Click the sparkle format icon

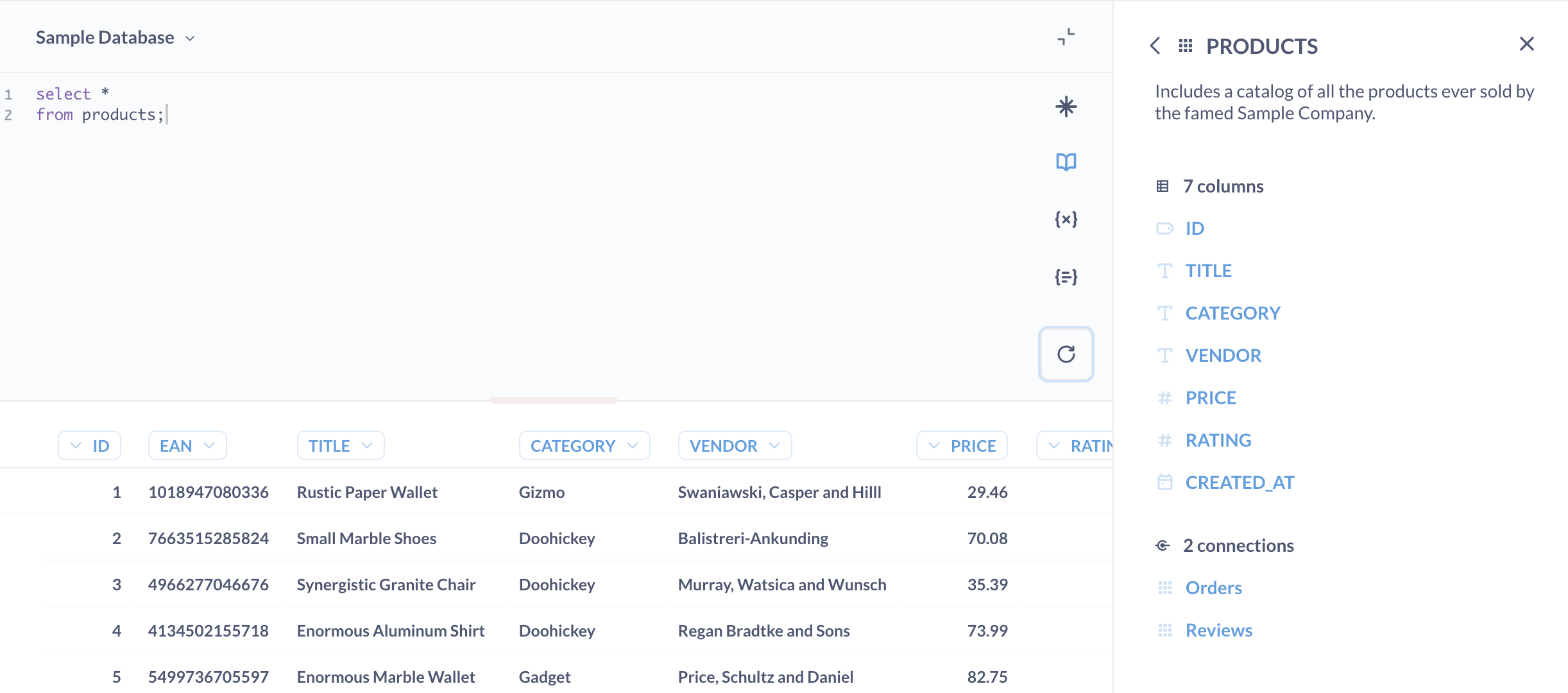(1065, 107)
